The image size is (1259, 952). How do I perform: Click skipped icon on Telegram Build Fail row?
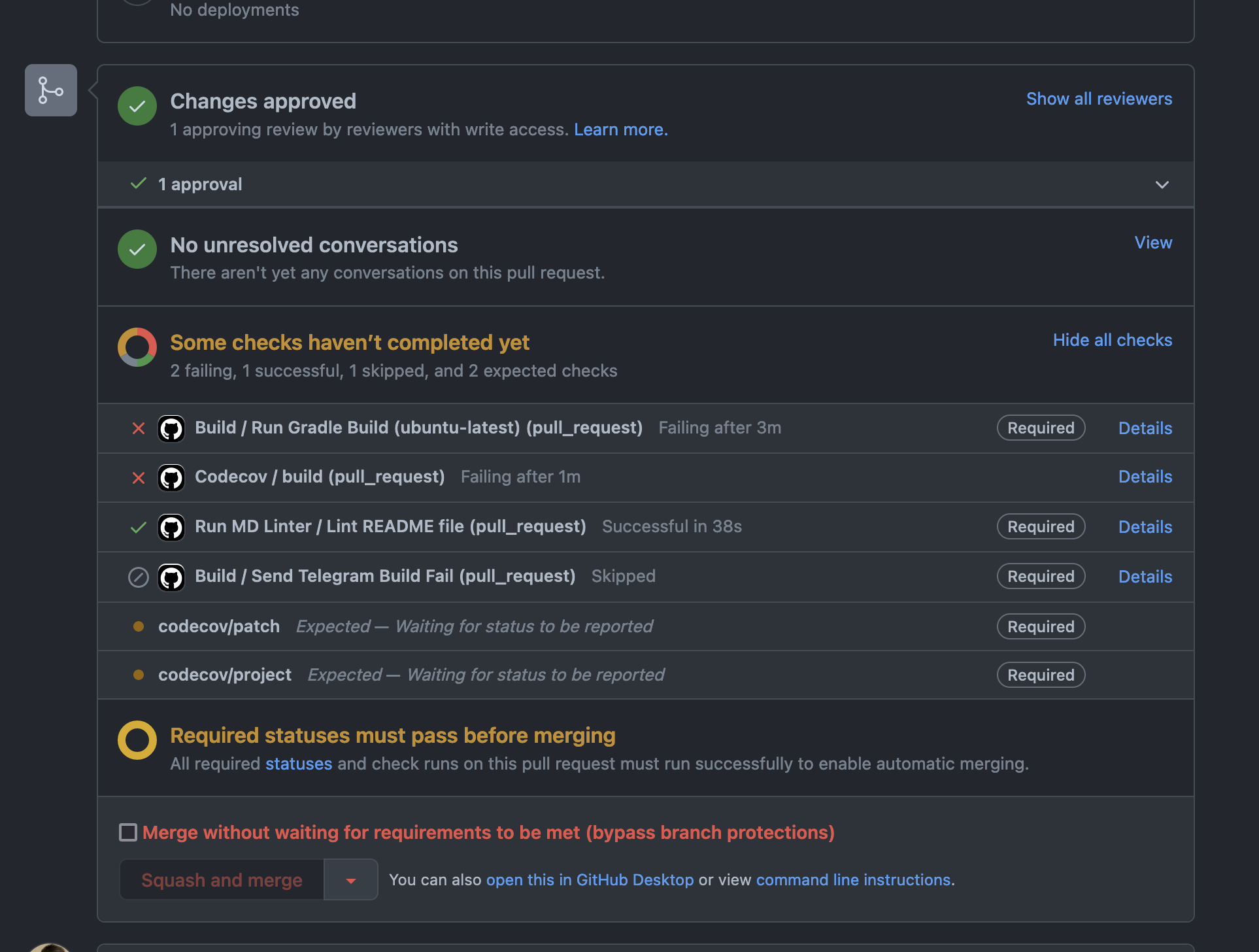pos(139,577)
